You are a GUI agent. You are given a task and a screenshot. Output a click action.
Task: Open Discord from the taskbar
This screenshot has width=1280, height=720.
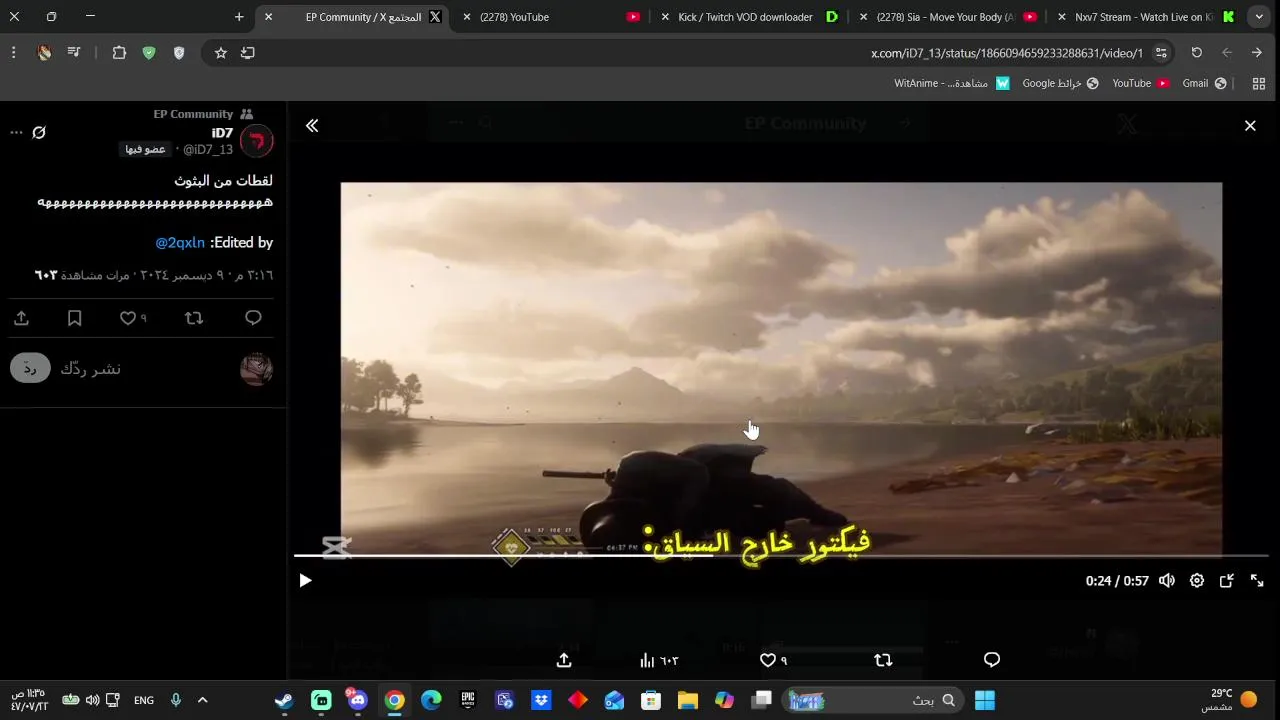click(x=357, y=700)
